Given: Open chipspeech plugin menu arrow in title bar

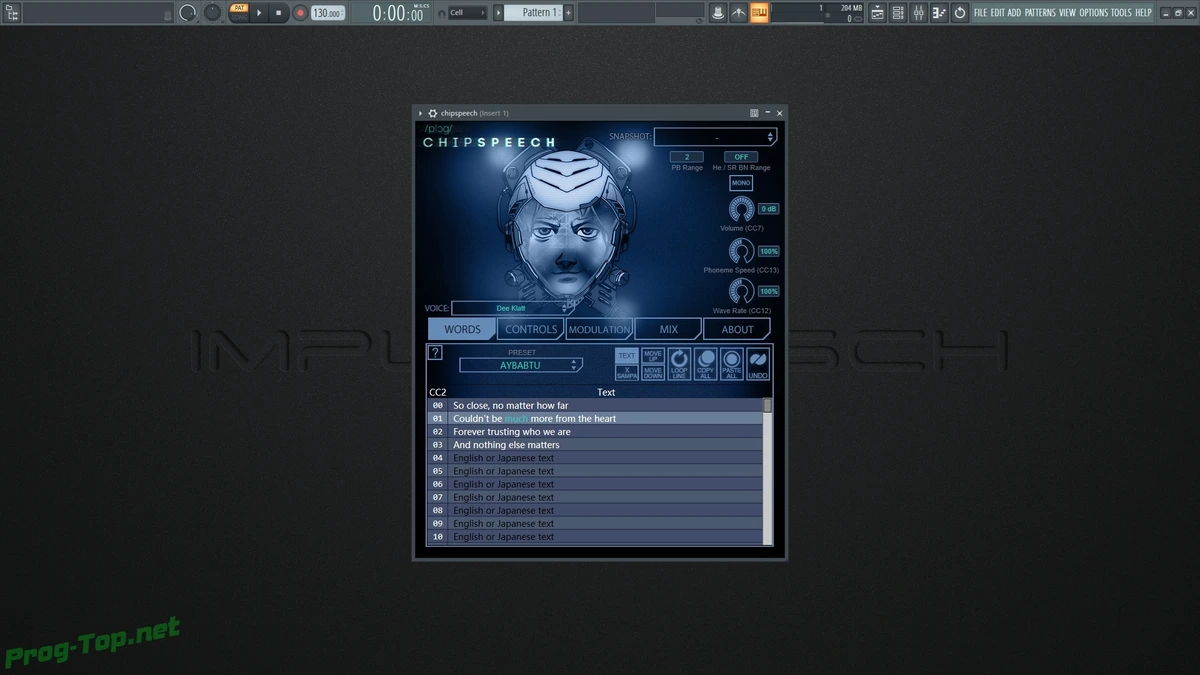Looking at the screenshot, I should (x=422, y=113).
